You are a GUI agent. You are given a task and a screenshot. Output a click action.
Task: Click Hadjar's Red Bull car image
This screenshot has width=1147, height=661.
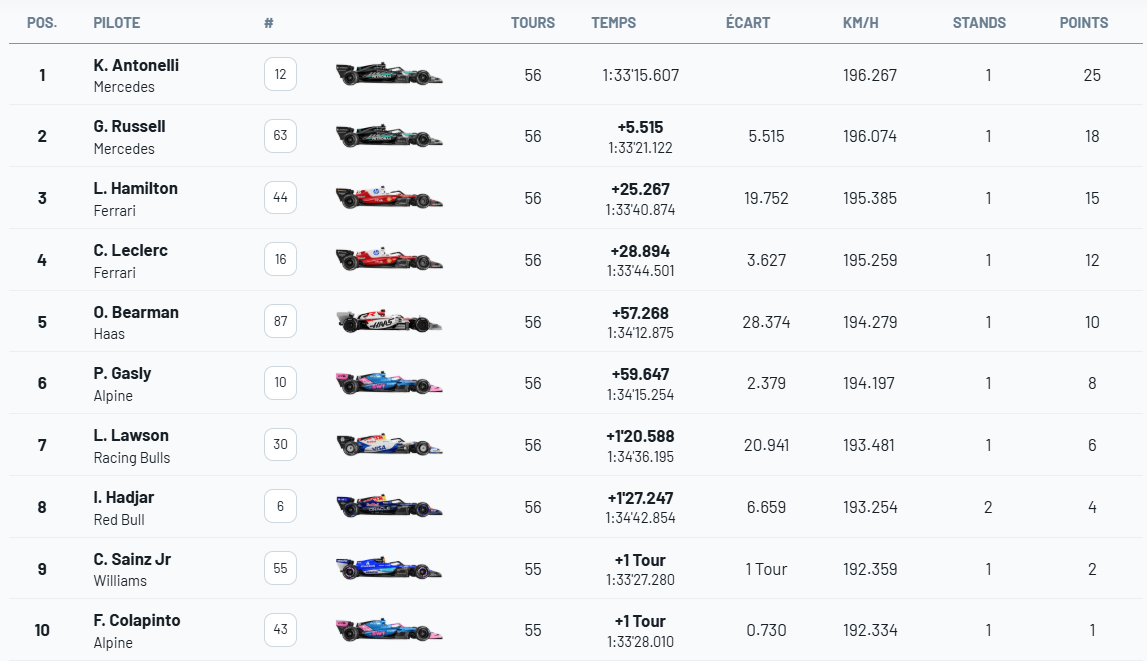tap(389, 507)
